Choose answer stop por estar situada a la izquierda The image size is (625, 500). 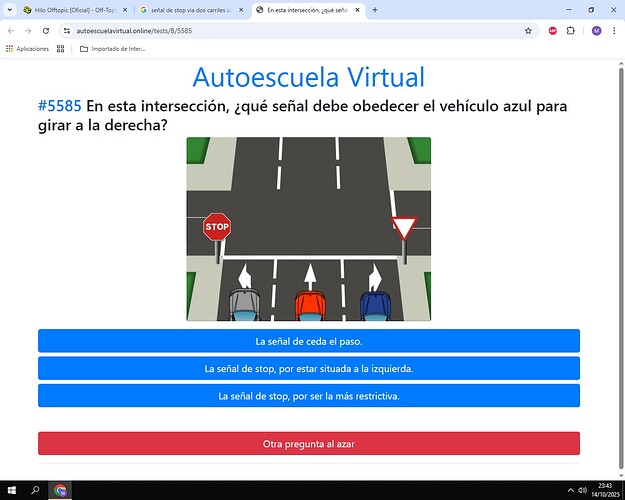pyautogui.click(x=309, y=368)
